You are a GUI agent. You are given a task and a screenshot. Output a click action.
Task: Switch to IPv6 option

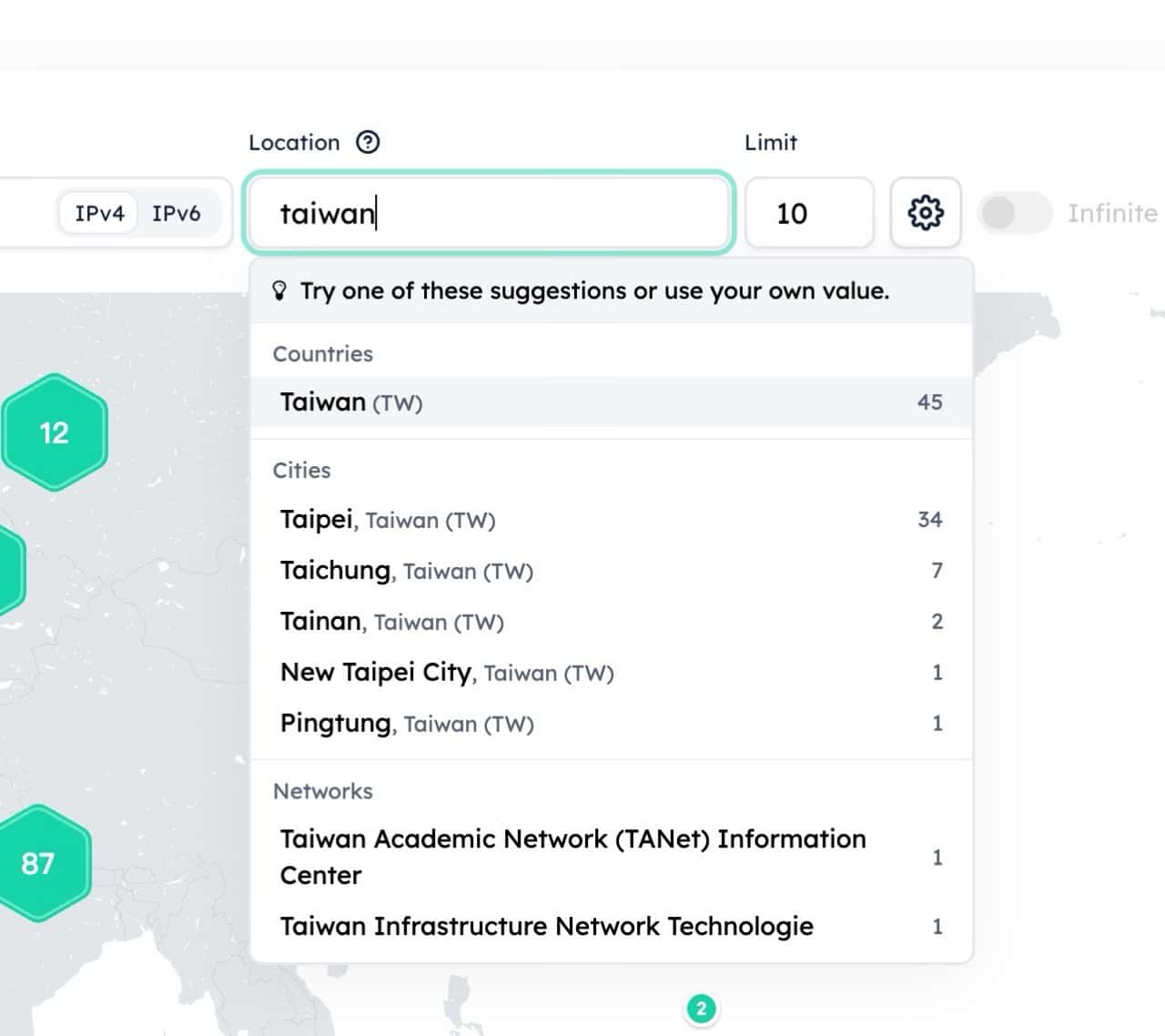click(176, 213)
